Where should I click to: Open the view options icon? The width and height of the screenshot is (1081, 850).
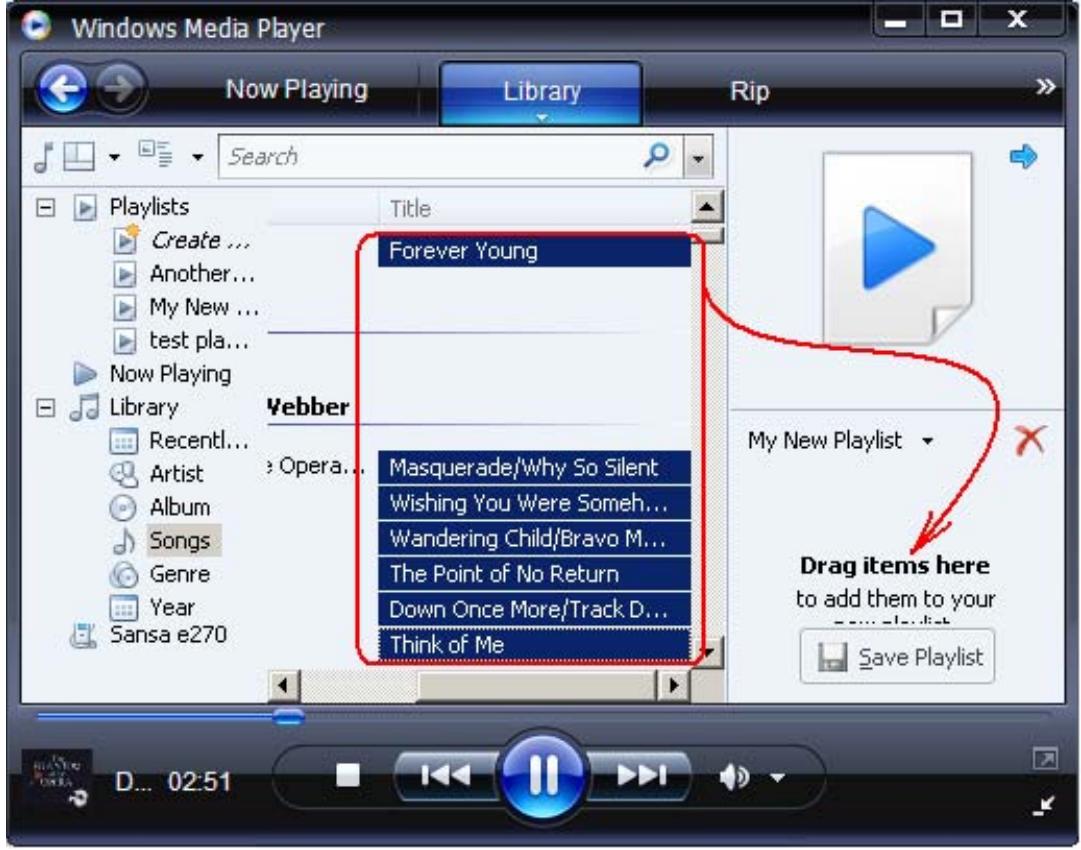(155, 154)
